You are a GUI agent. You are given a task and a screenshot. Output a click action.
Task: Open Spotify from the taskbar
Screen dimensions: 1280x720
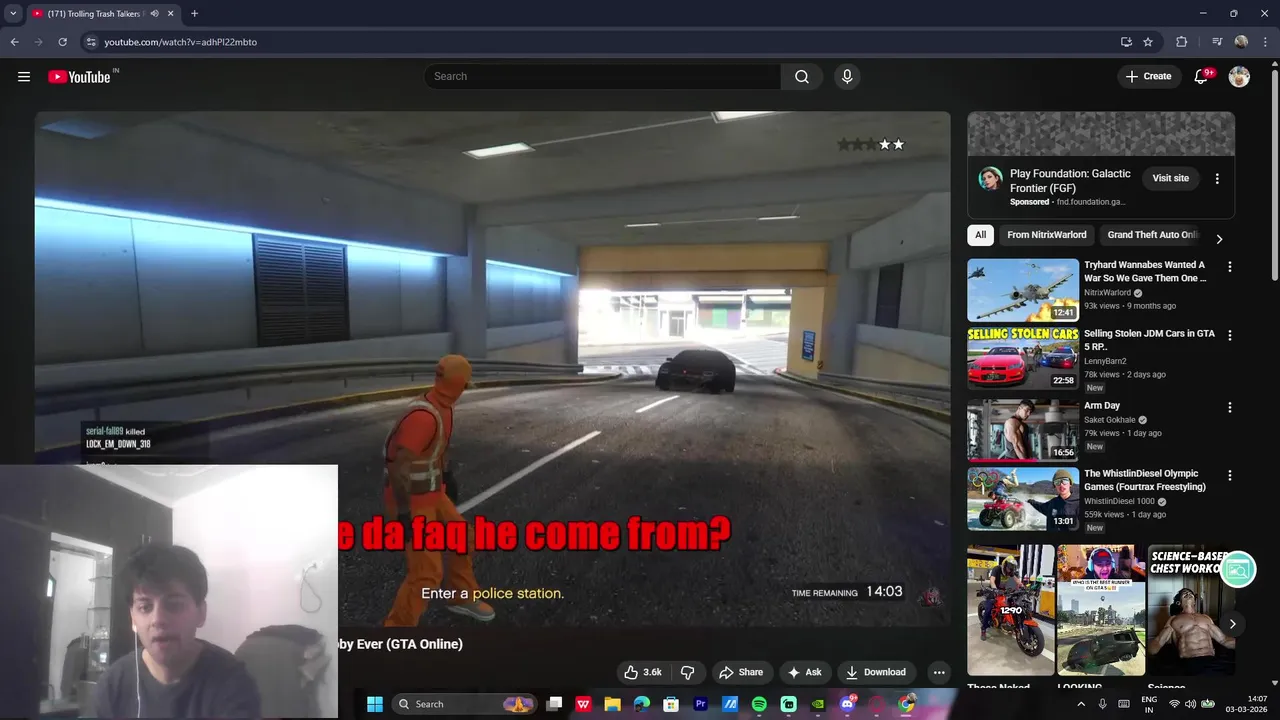tap(759, 704)
